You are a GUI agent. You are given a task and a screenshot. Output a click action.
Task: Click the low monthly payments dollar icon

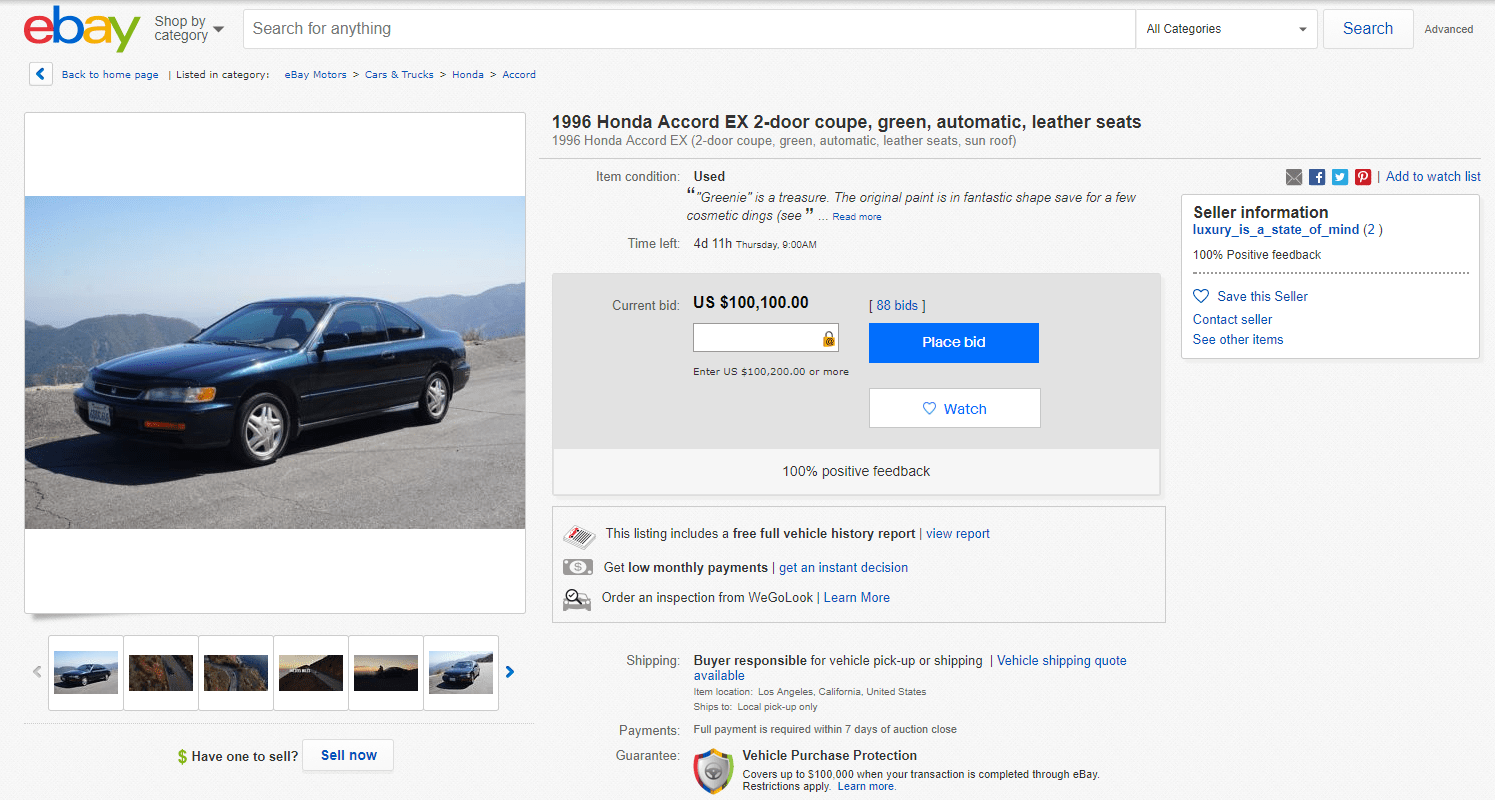coord(577,567)
